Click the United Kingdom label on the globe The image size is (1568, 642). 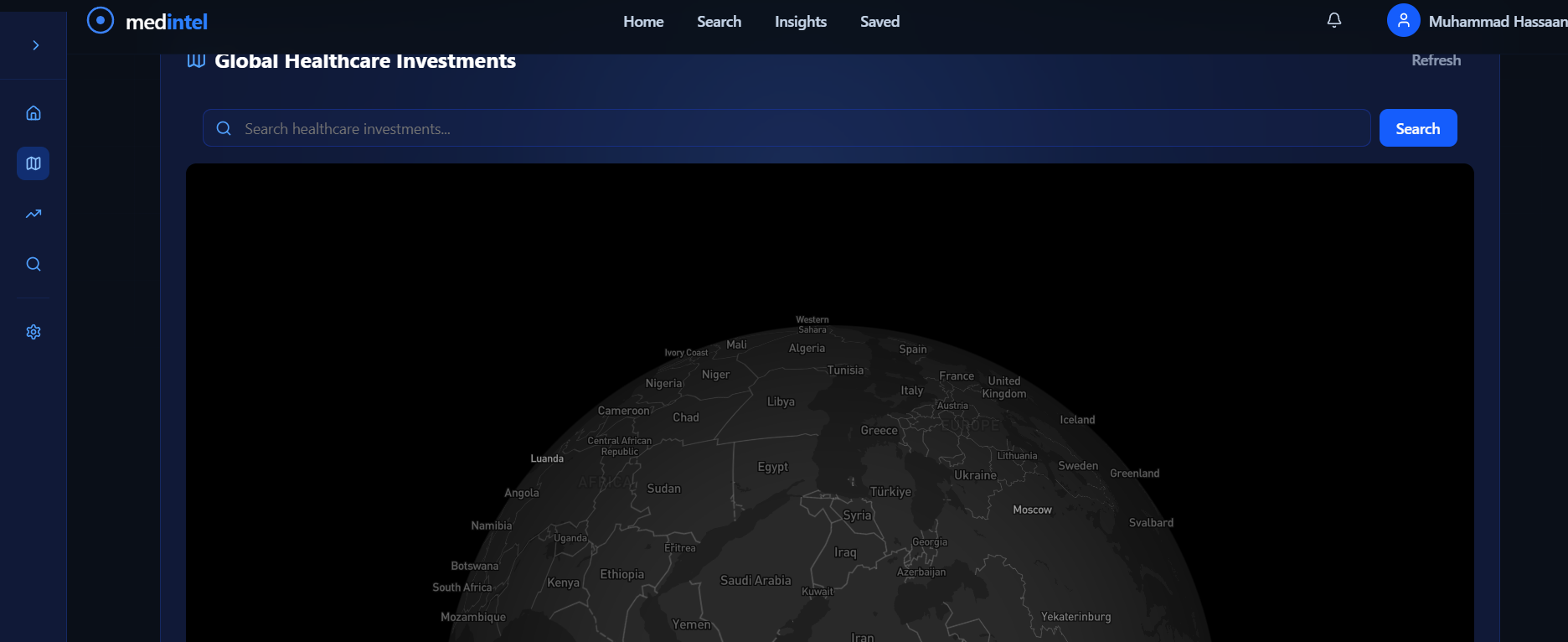pos(1004,387)
